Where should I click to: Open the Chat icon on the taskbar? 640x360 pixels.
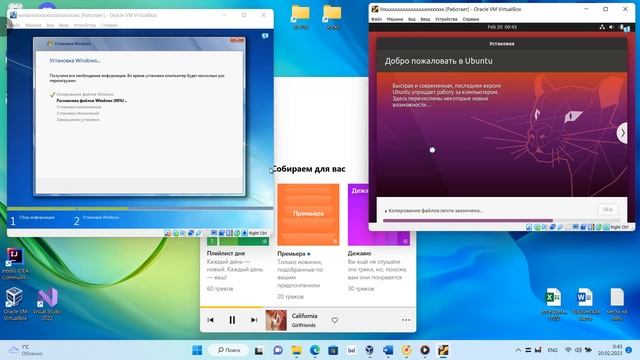278,350
